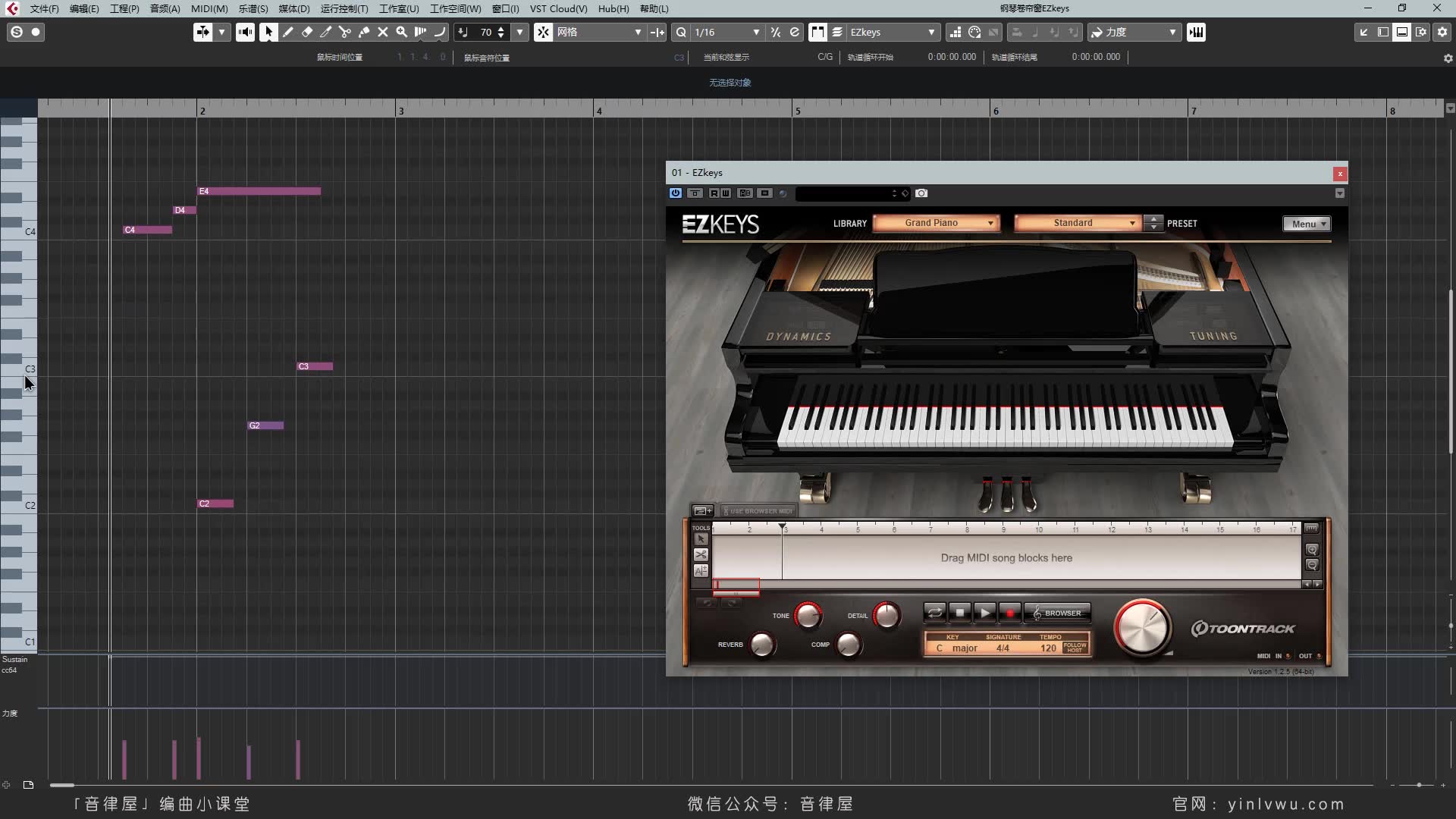Screen dimensions: 1456x819
Task: Open 运行控制(T) menu
Action: click(344, 8)
